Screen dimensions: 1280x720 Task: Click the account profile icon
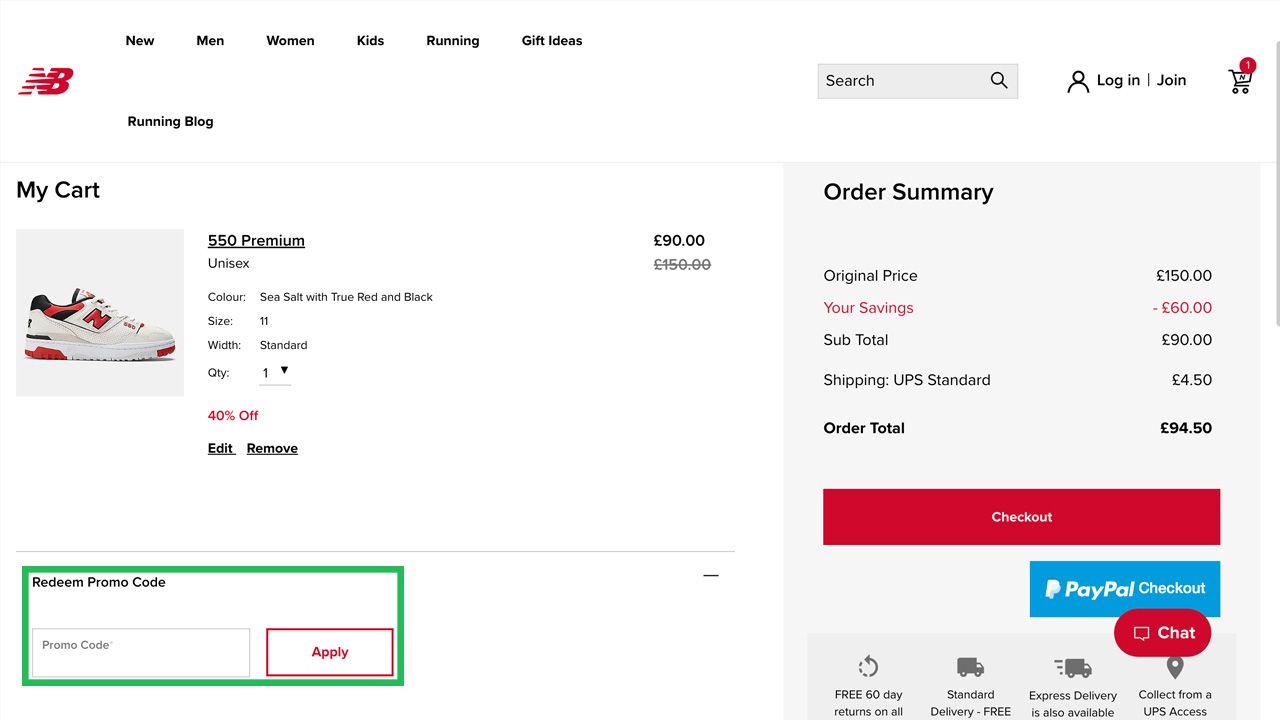point(1077,81)
